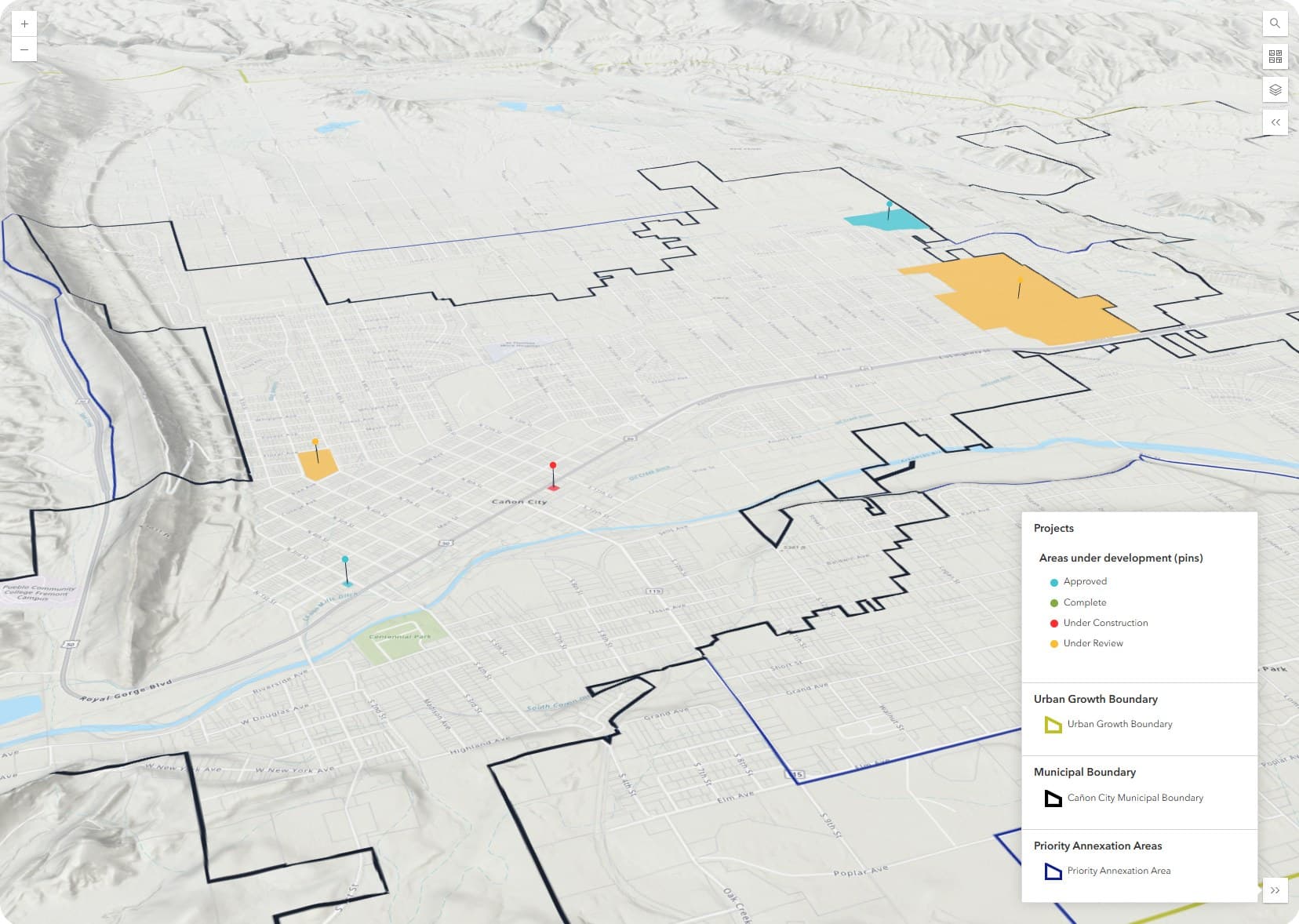Viewport: 1299px width, 924px height.
Task: Click the teal Approved pin near Centennial Park
Action: (345, 559)
